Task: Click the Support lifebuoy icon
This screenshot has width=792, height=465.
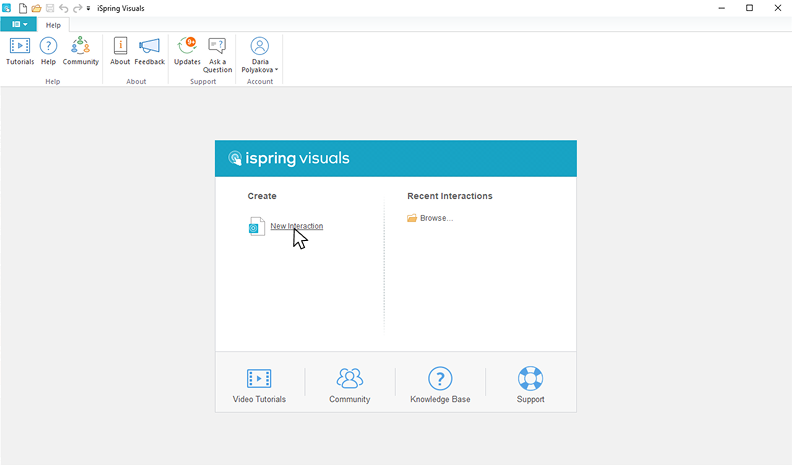Action: point(530,386)
